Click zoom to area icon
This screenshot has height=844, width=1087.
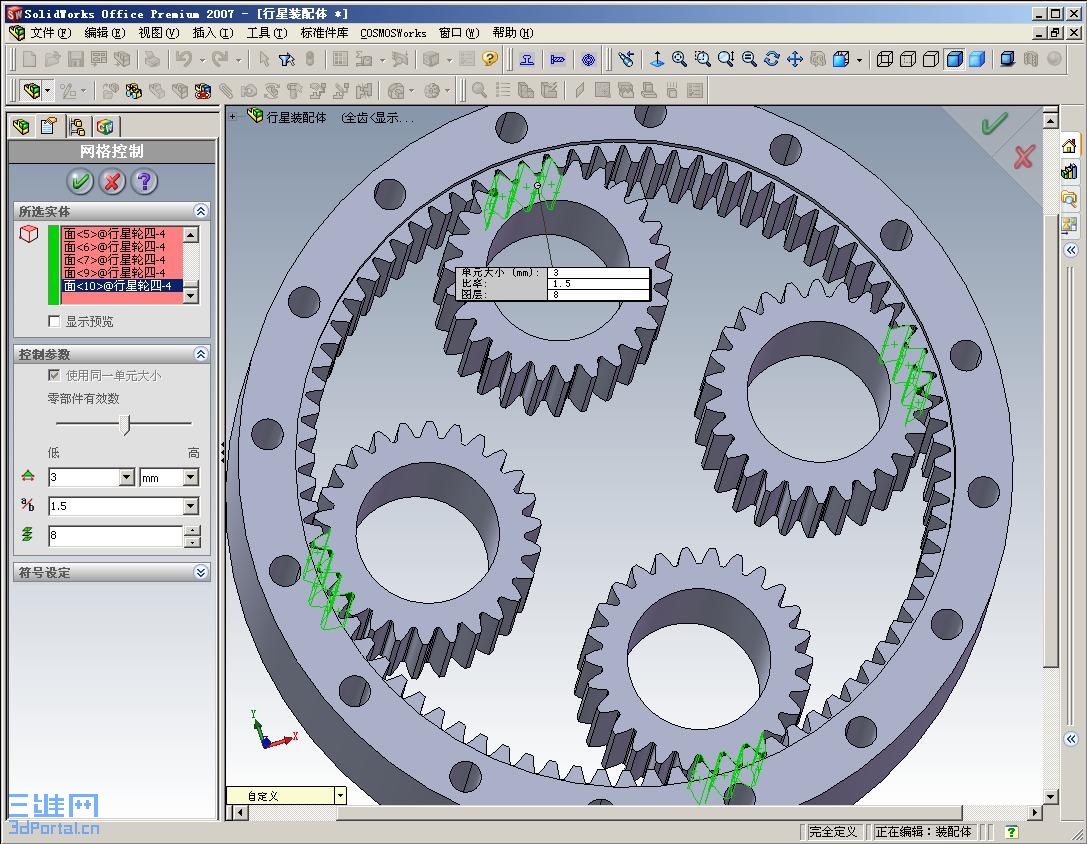pyautogui.click(x=702, y=60)
